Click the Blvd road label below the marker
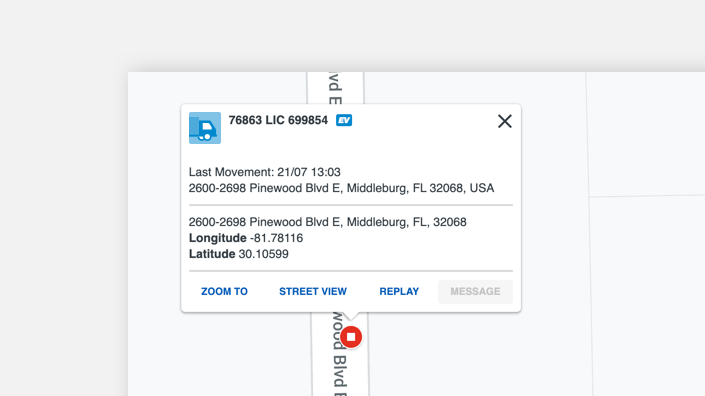Image resolution: width=705 pixels, height=396 pixels. coord(340,354)
